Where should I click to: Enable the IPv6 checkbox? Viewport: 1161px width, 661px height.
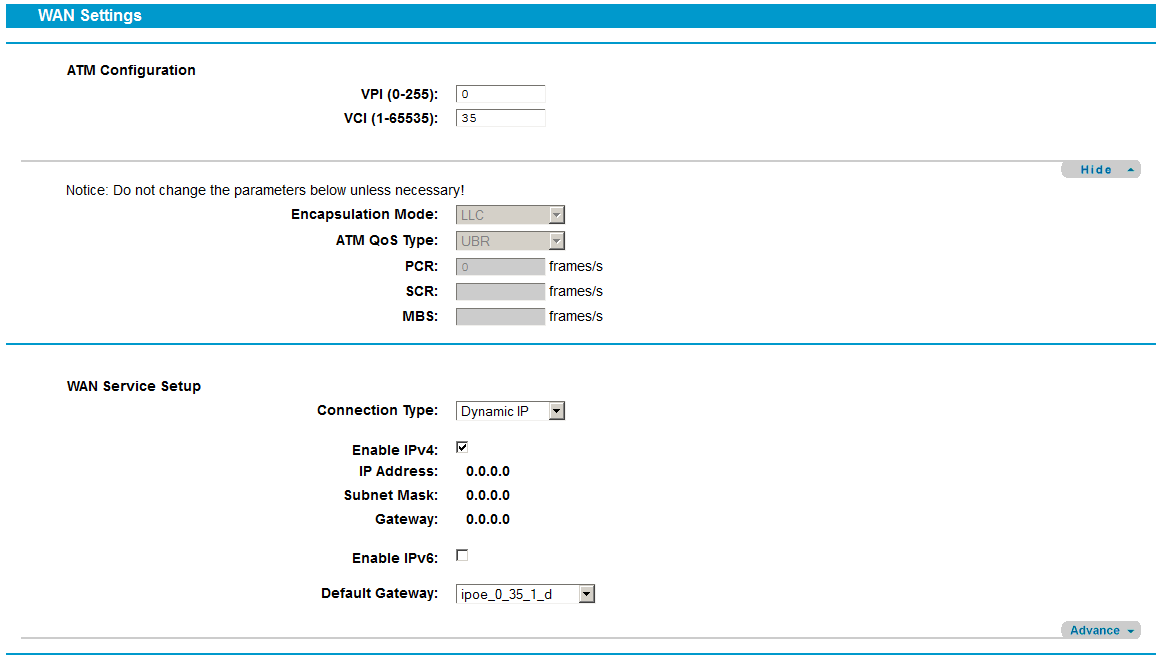coord(462,555)
